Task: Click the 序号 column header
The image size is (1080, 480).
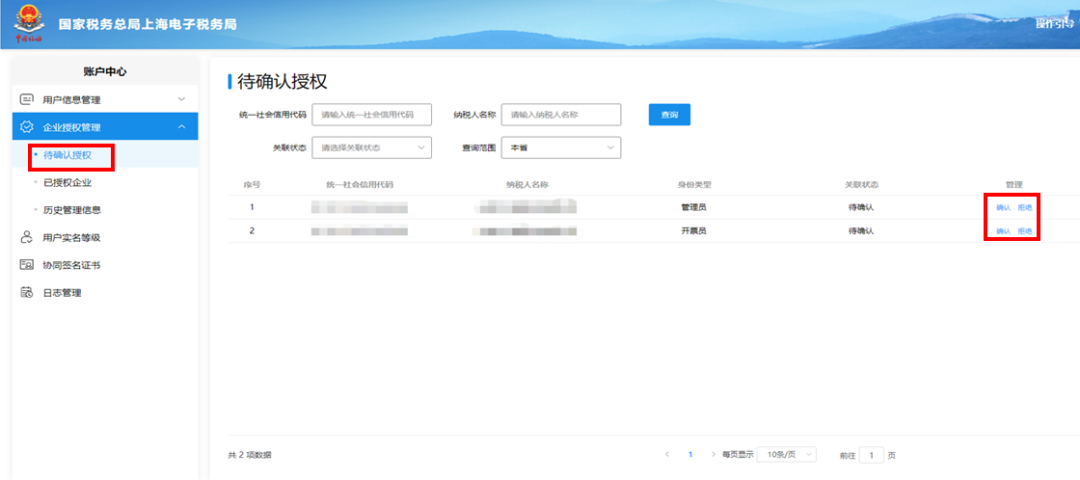Action: coord(251,185)
